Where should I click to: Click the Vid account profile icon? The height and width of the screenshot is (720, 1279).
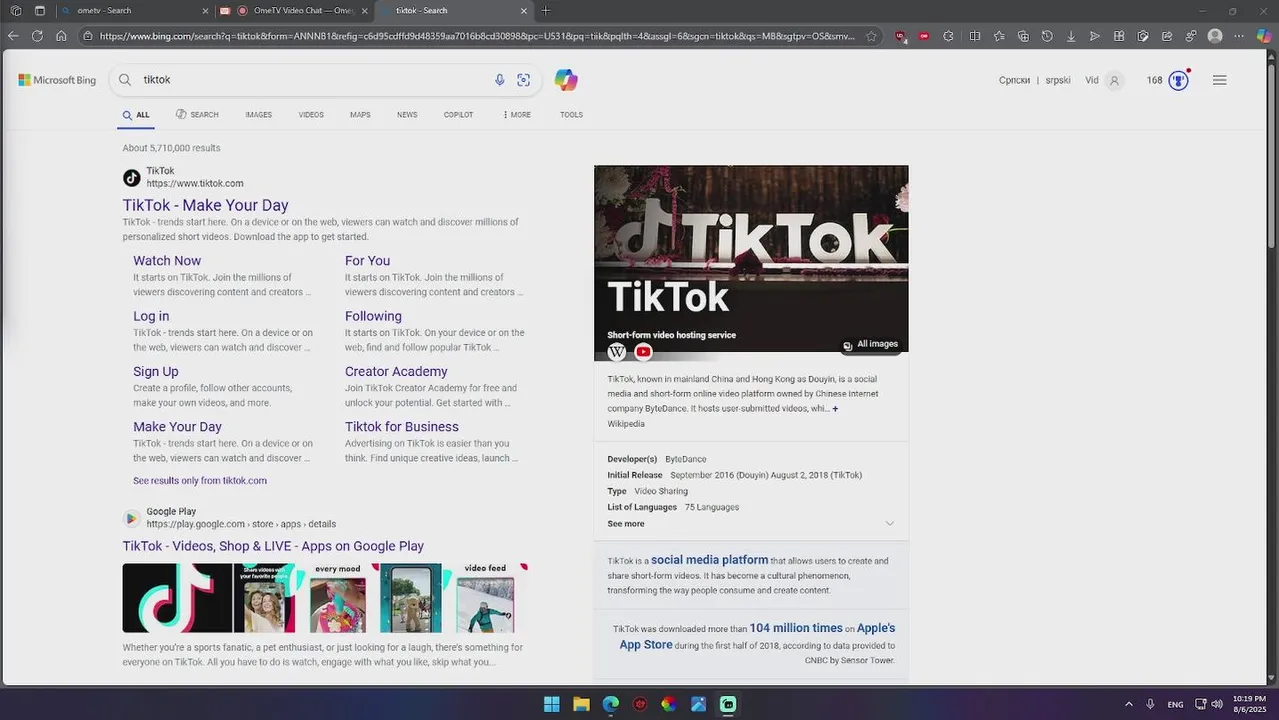coord(1115,80)
